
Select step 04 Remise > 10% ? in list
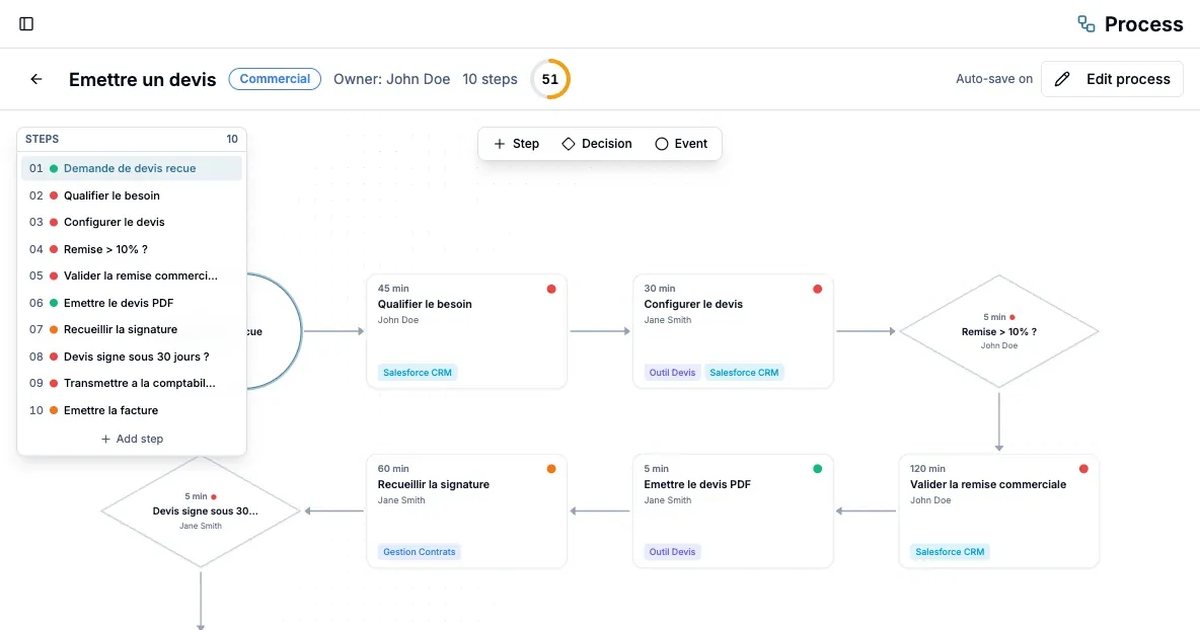click(x=132, y=249)
